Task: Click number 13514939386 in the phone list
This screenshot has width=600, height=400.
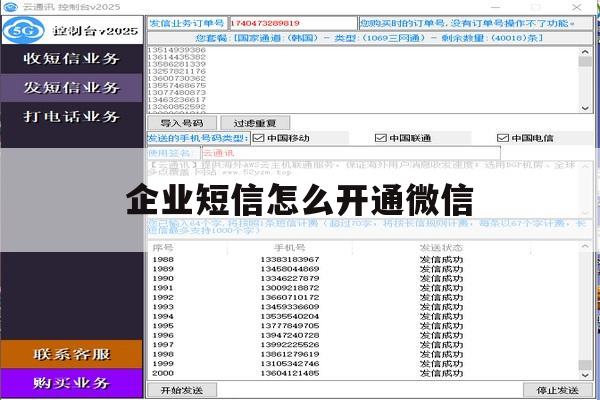Action: pyautogui.click(x=177, y=50)
